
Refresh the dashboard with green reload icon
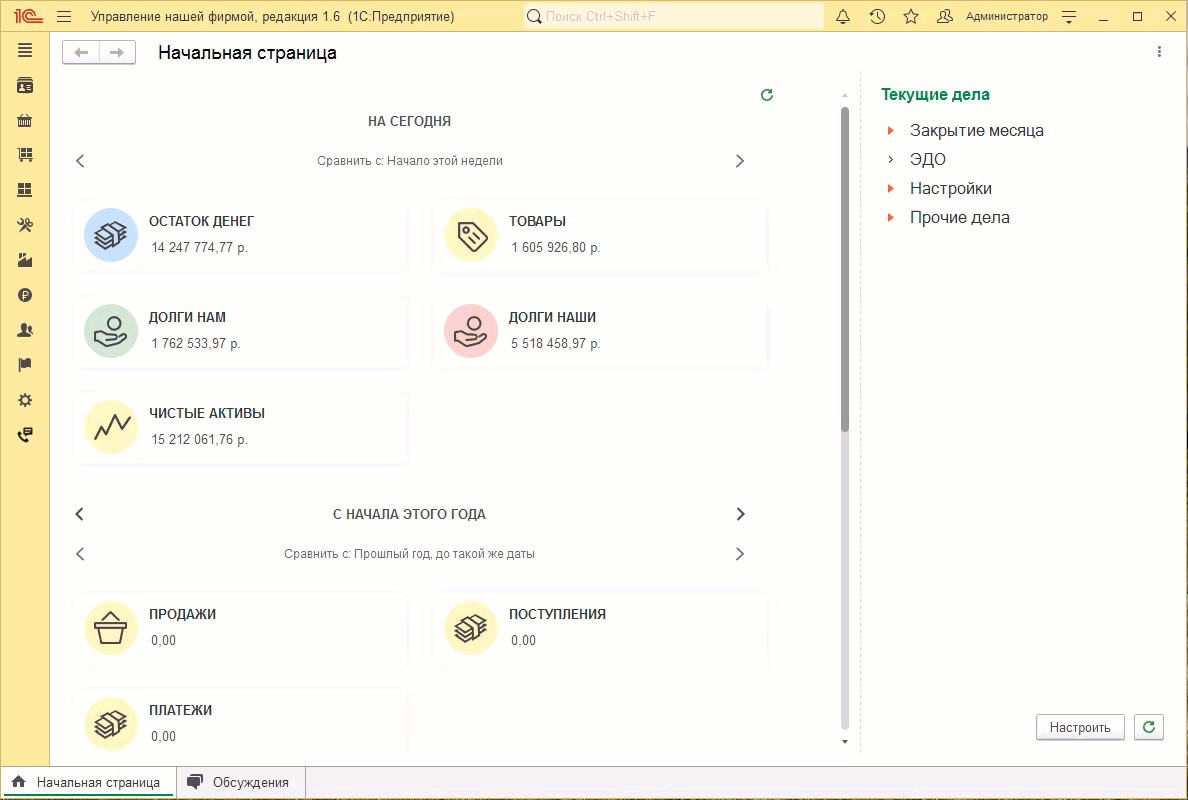767,95
